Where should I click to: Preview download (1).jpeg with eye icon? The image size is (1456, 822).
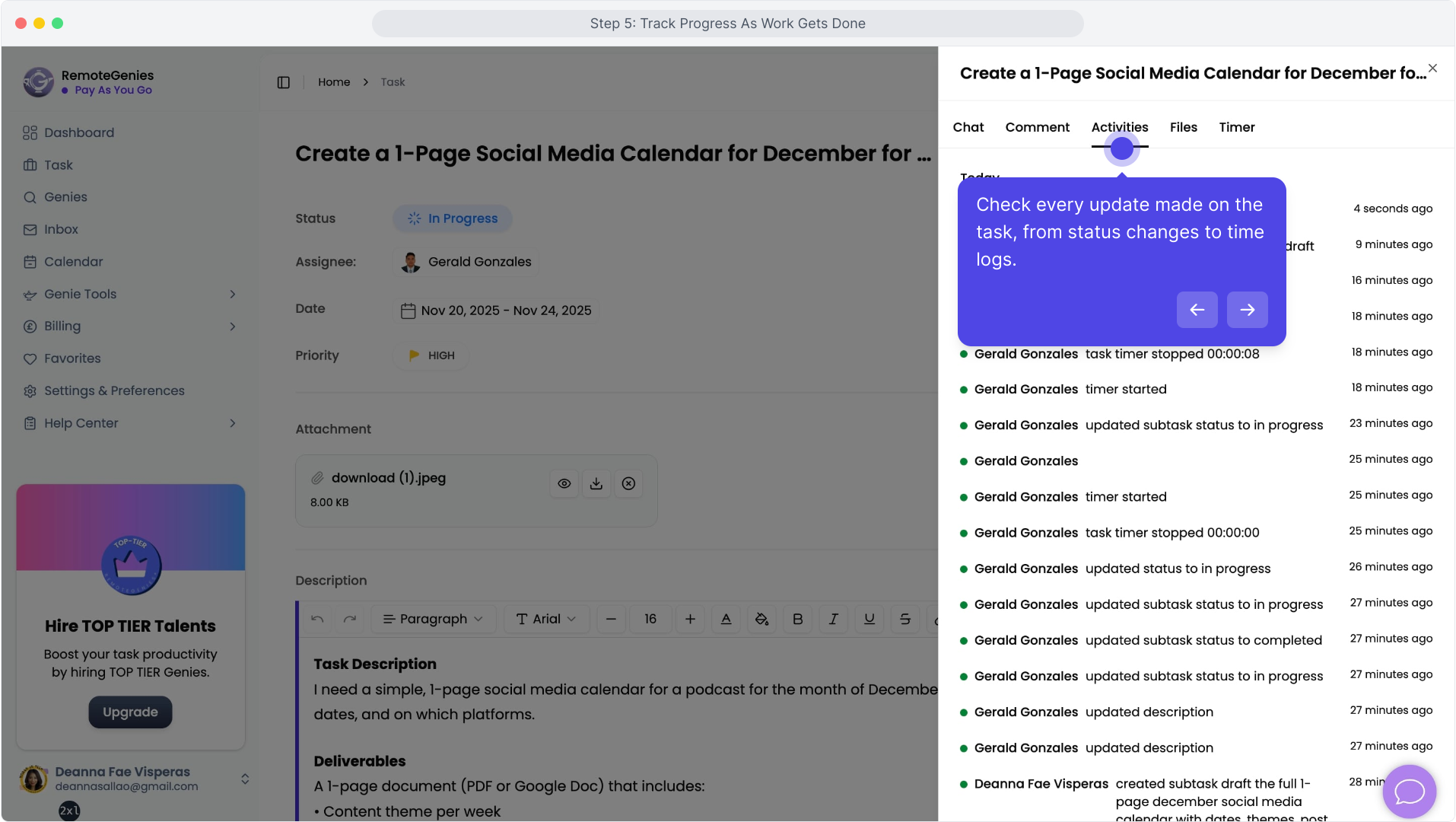pos(564,483)
